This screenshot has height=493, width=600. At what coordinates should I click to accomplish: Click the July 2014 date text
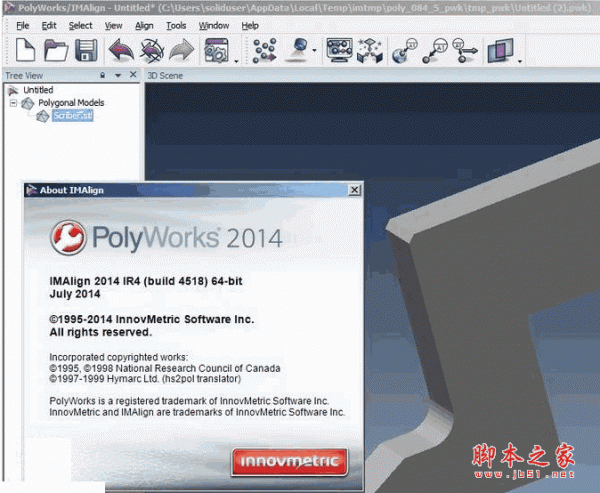coord(75,294)
